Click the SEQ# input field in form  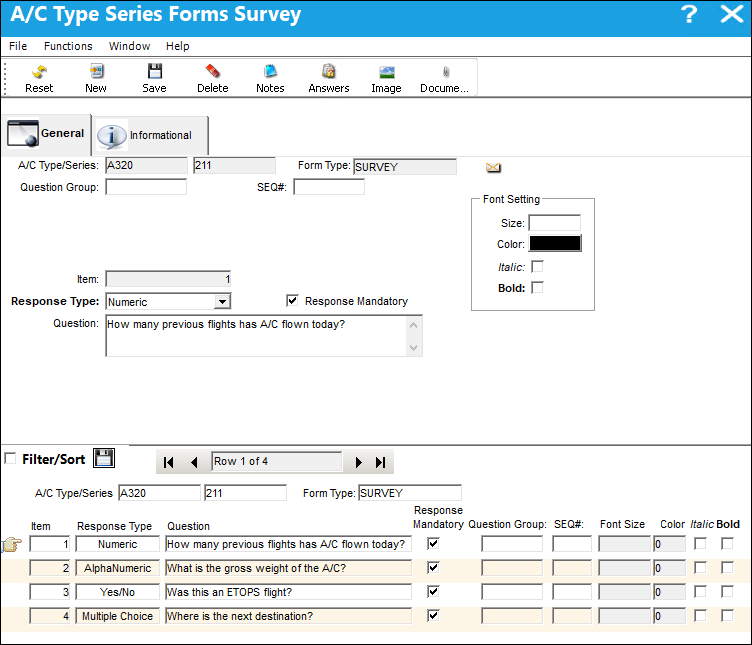pyautogui.click(x=329, y=187)
